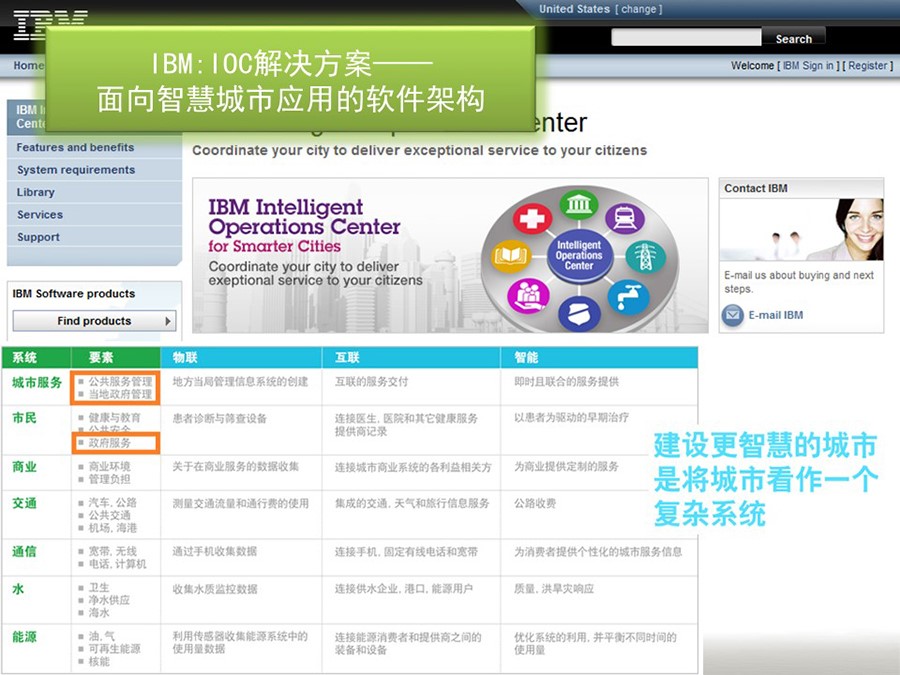Click the Register link
Viewport: 900px width, 675px height.
(x=867, y=65)
